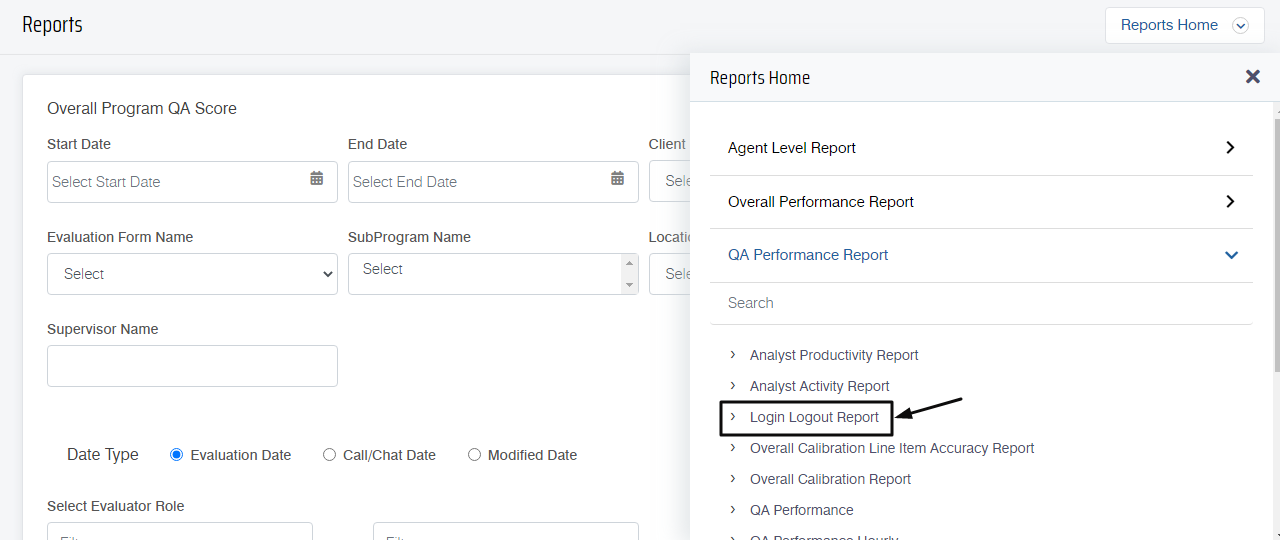This screenshot has width=1280, height=540.
Task: Click the Search field in Reports Home
Action: [x=981, y=303]
